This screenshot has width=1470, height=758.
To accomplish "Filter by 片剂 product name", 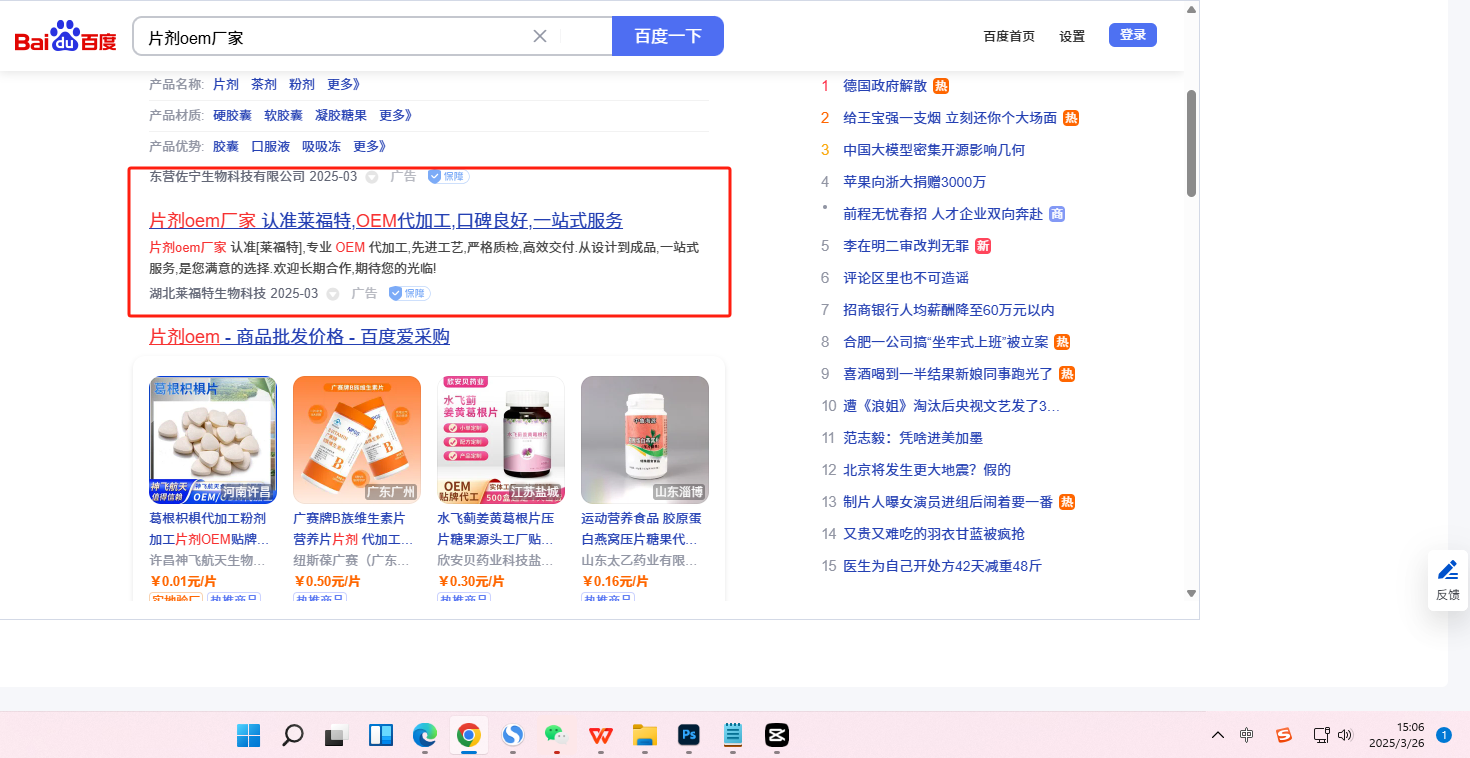I will pyautogui.click(x=226, y=84).
